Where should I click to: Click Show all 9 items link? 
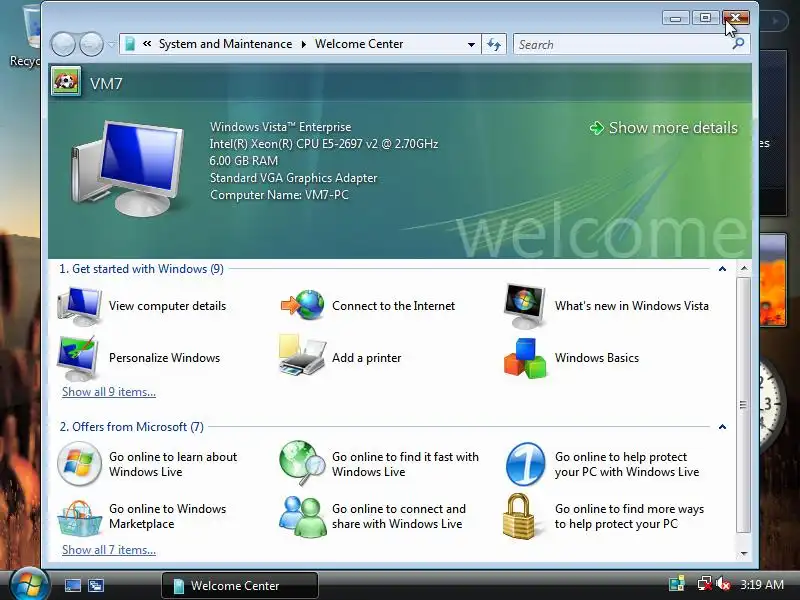[x=109, y=392]
